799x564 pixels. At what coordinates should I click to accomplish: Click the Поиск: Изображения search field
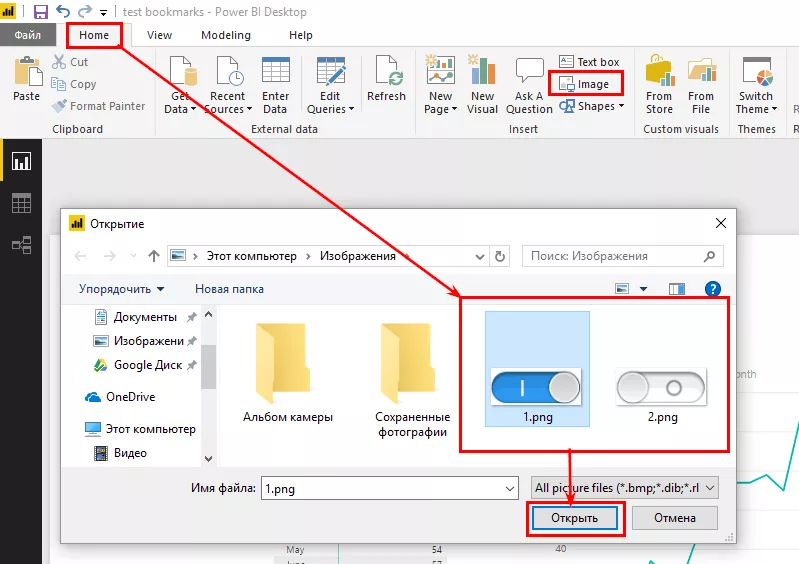pos(622,256)
